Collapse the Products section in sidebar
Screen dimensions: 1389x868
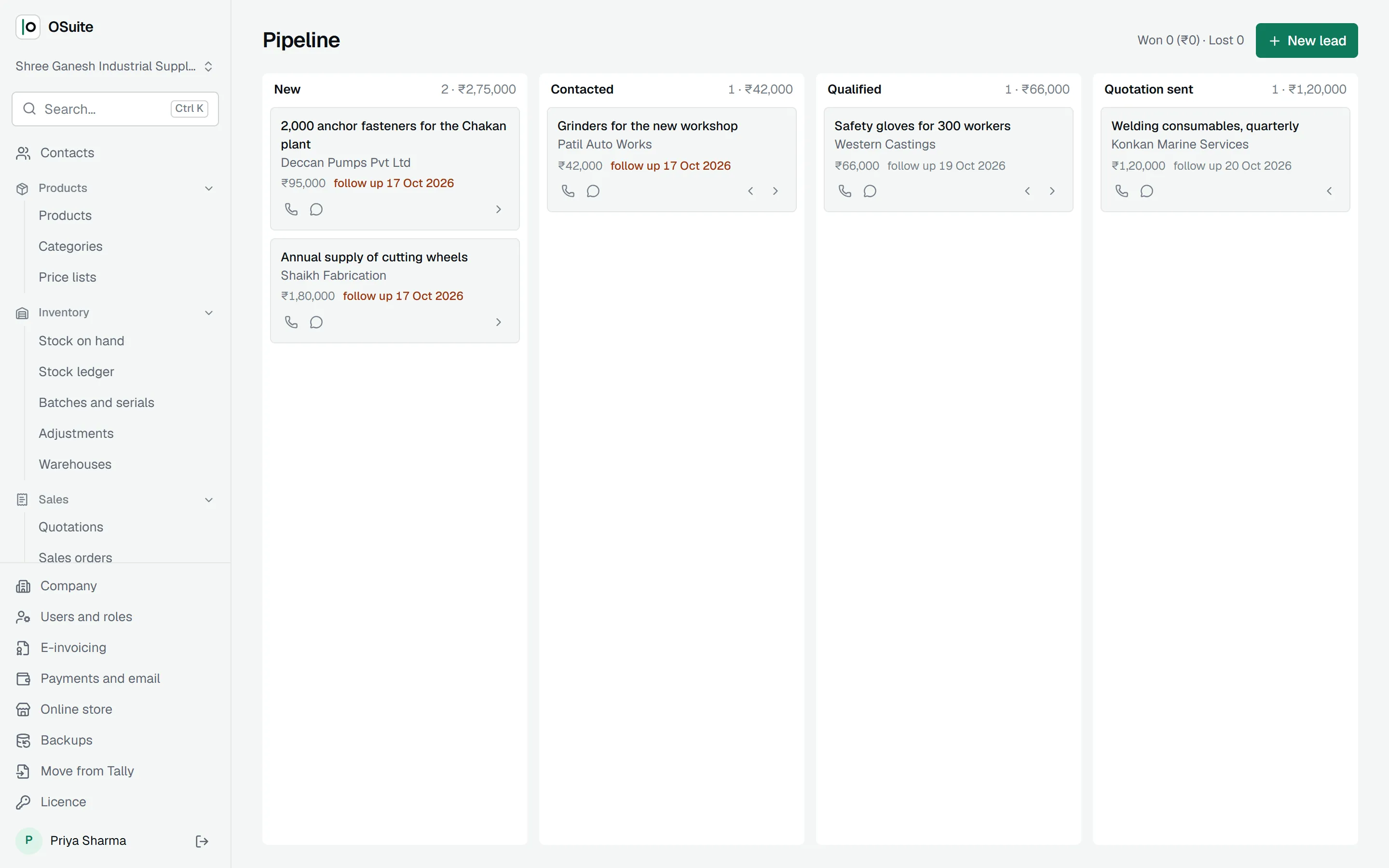[x=115, y=188]
